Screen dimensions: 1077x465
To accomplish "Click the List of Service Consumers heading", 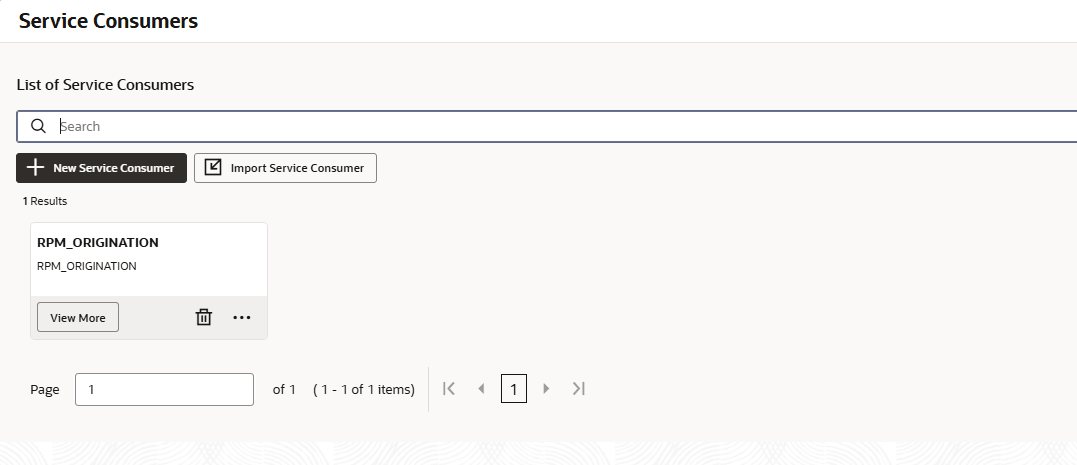I will [x=105, y=85].
